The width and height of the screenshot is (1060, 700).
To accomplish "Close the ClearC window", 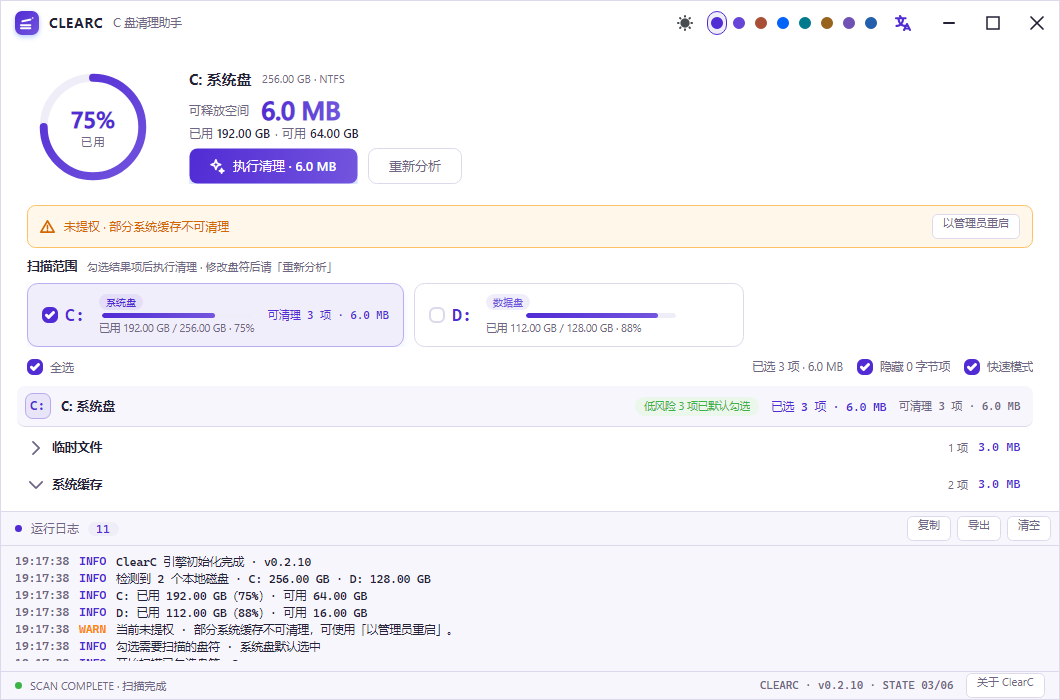I will [1037, 23].
